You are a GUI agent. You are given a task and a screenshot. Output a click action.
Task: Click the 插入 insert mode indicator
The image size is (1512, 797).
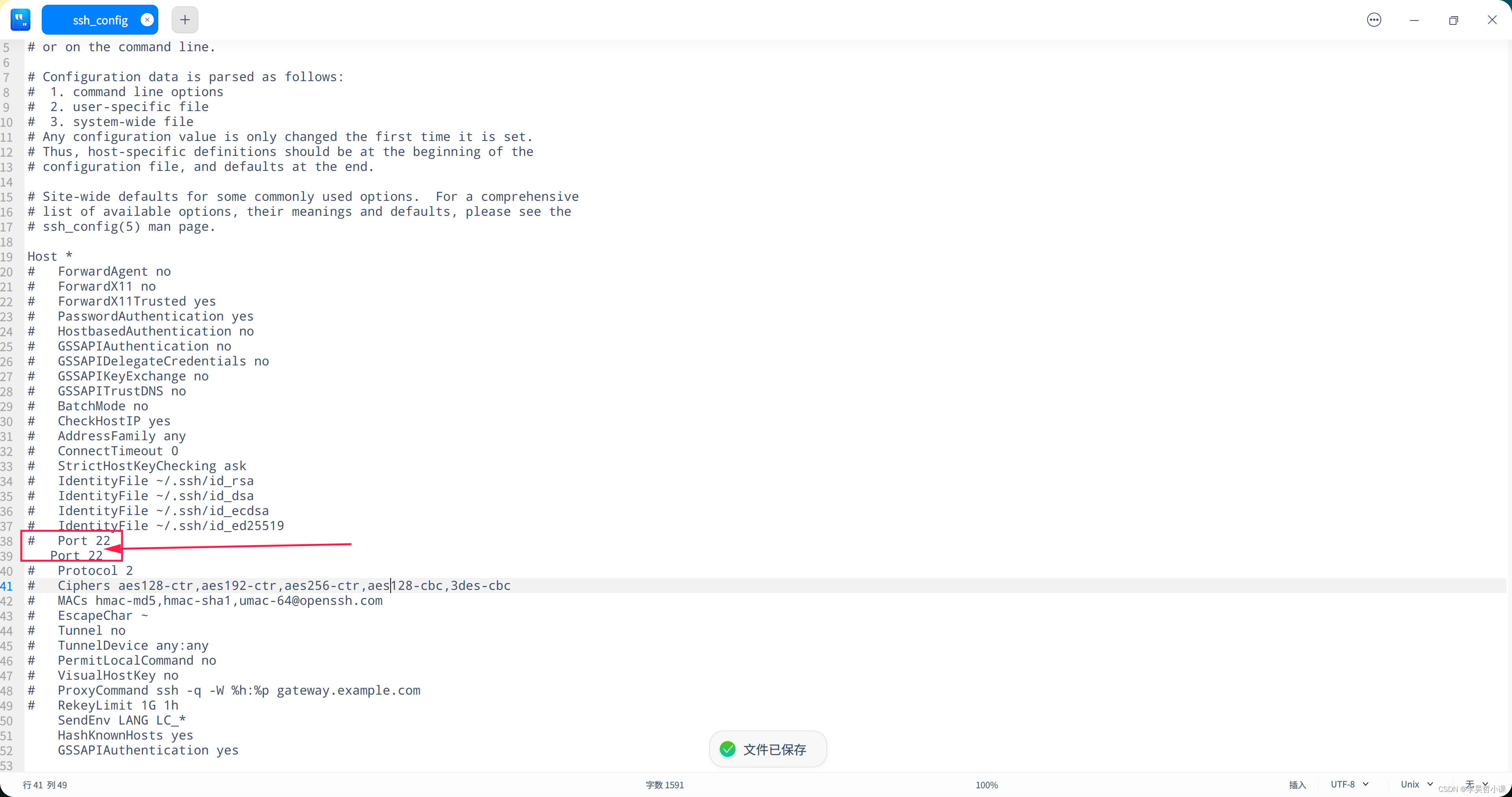click(x=1297, y=785)
